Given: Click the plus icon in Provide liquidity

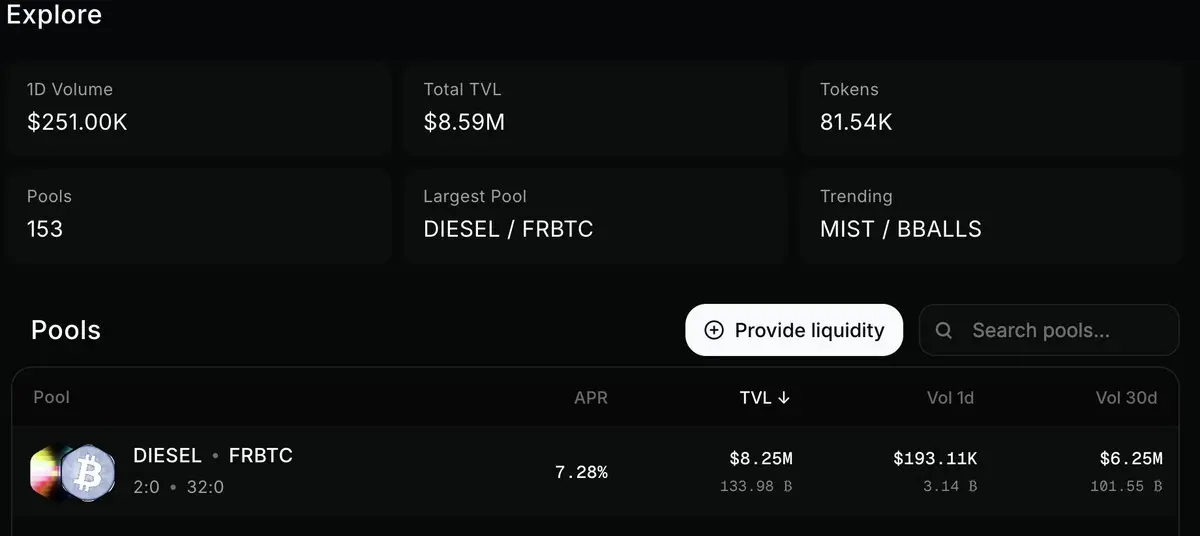Looking at the screenshot, I should click(714, 330).
